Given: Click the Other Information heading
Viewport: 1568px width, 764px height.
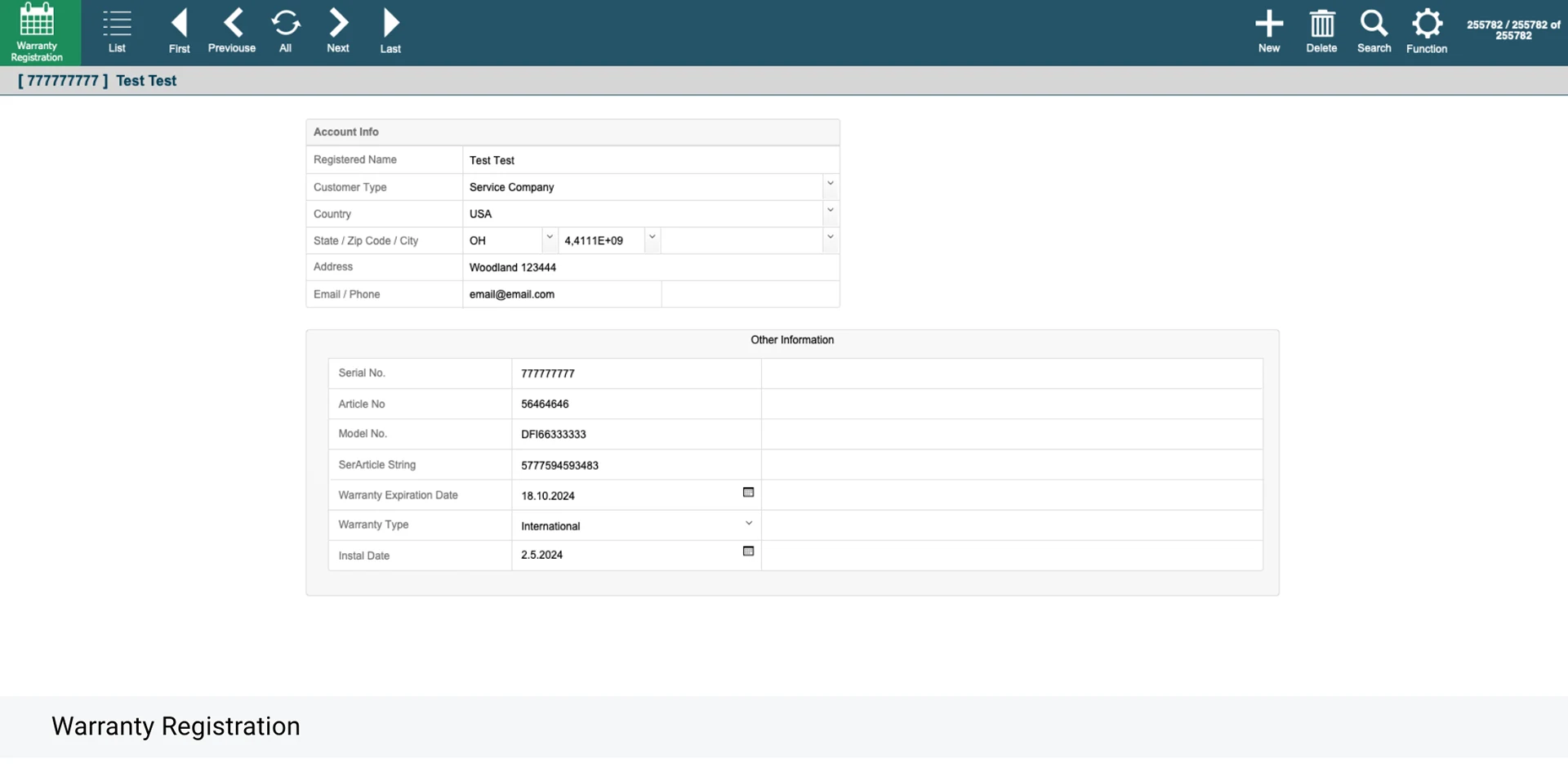Looking at the screenshot, I should 792,340.
